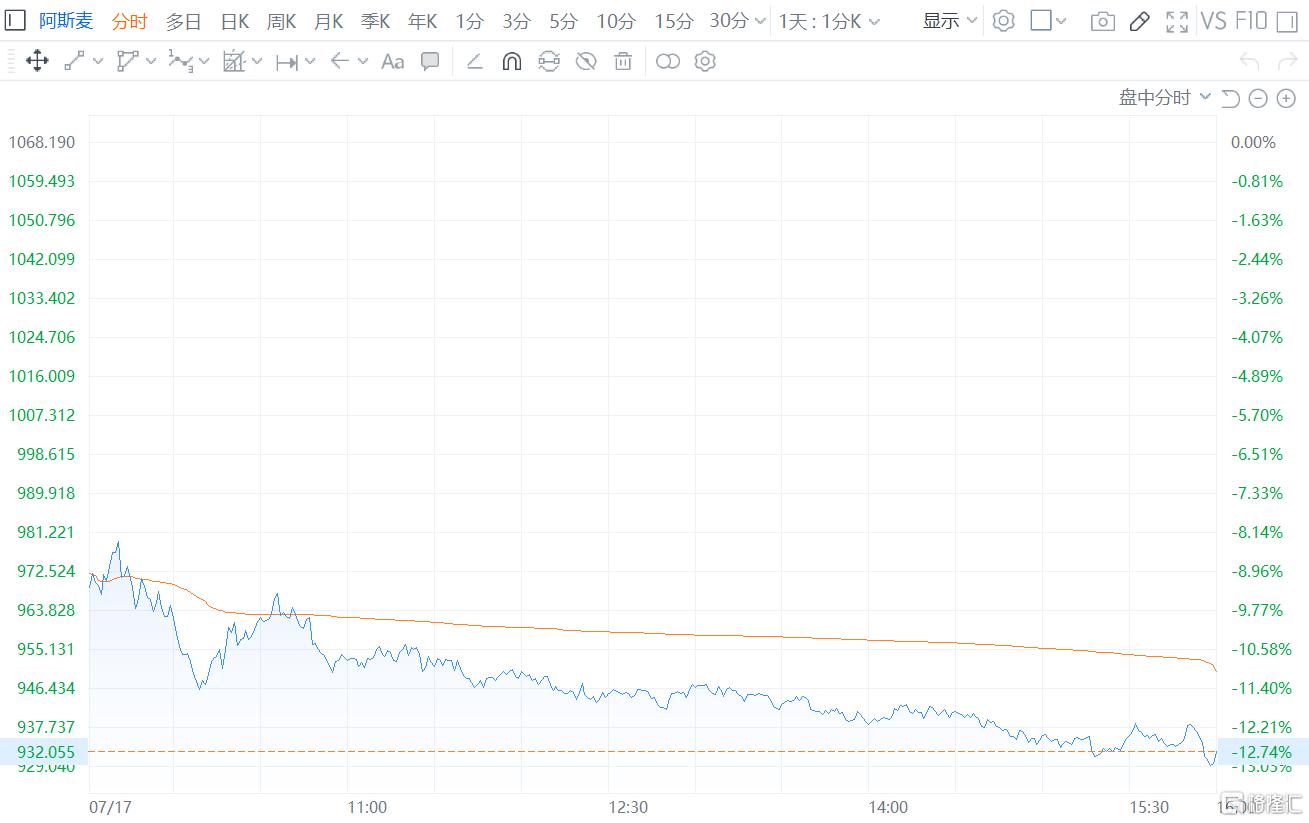1309x823 pixels.
Task: Open chart settings gear in top bar
Action: click(x=1003, y=21)
